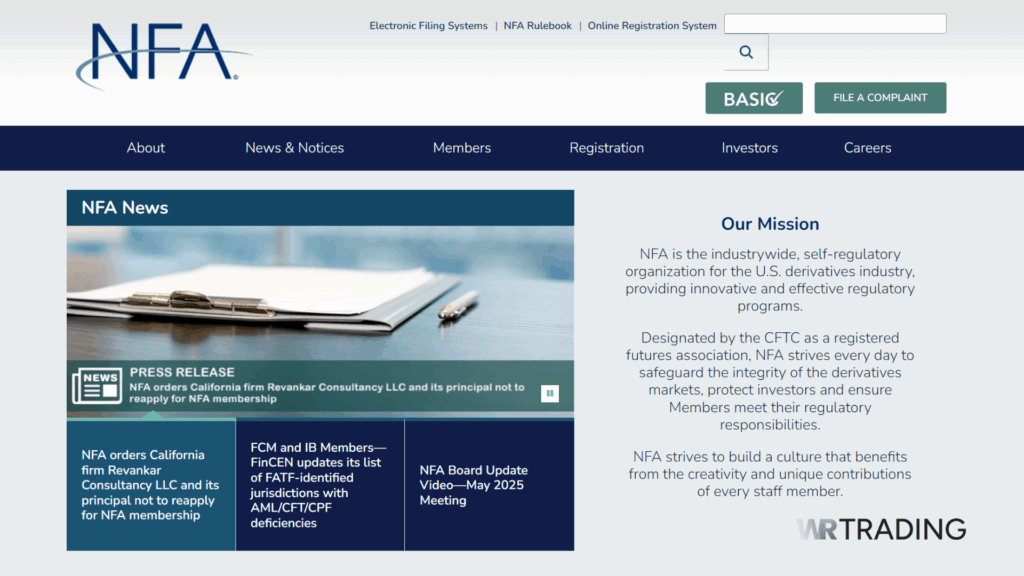The height and width of the screenshot is (576, 1024).
Task: Open the Investors menu
Action: click(749, 148)
